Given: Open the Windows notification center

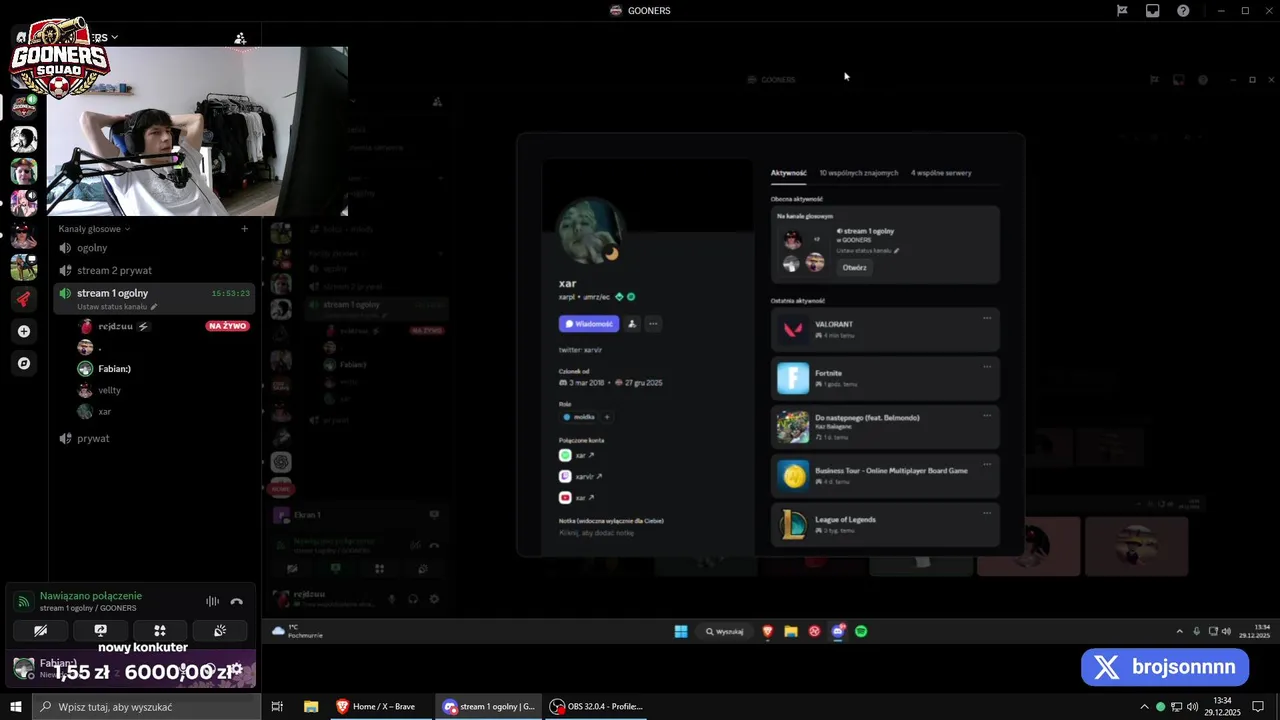Looking at the screenshot, I should pos(1259,707).
